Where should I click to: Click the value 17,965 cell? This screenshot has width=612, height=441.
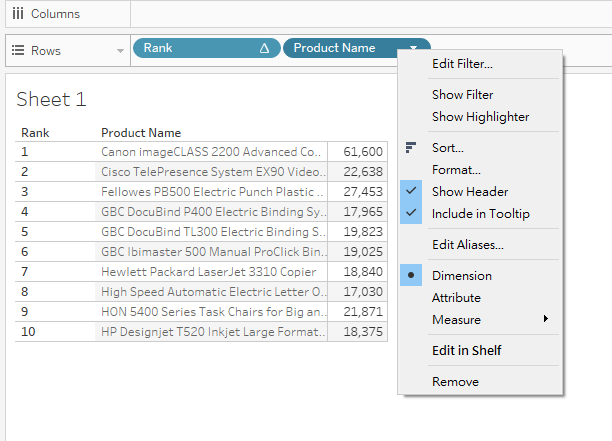coord(358,212)
